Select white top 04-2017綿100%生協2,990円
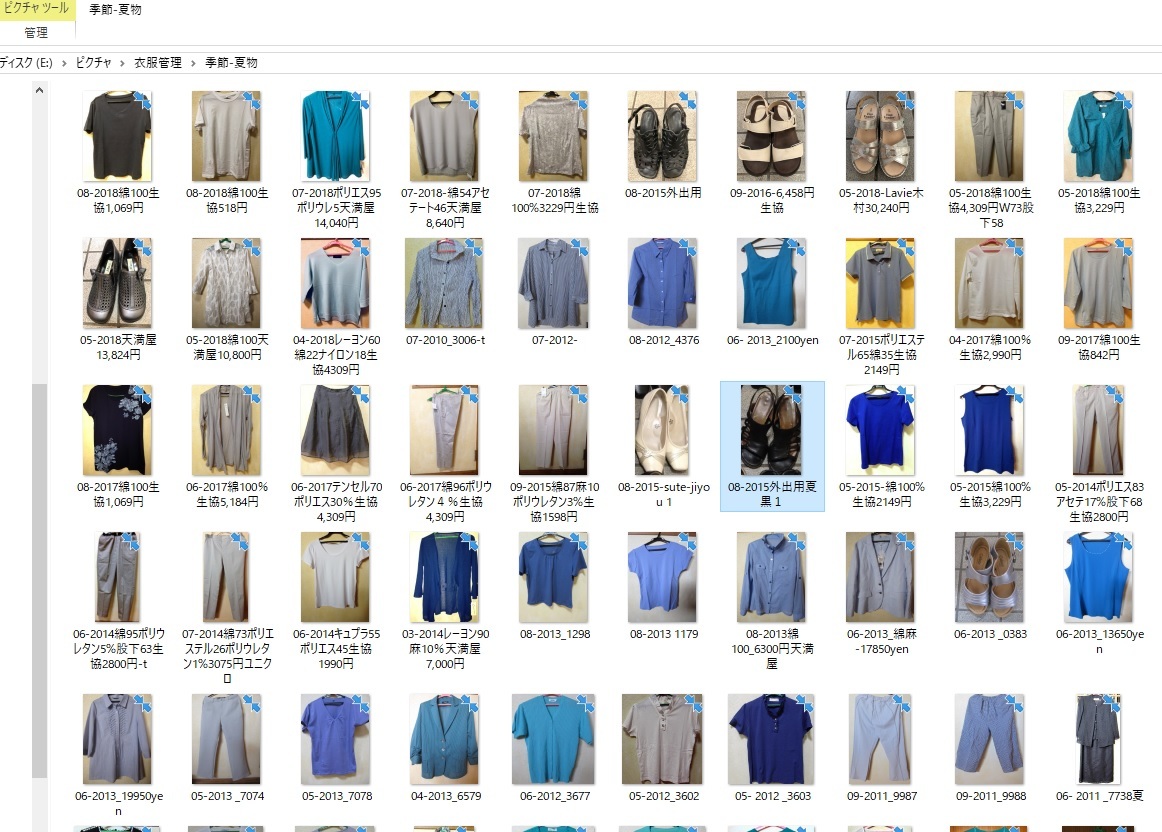Screen dimensions: 1162x832 coord(989,283)
